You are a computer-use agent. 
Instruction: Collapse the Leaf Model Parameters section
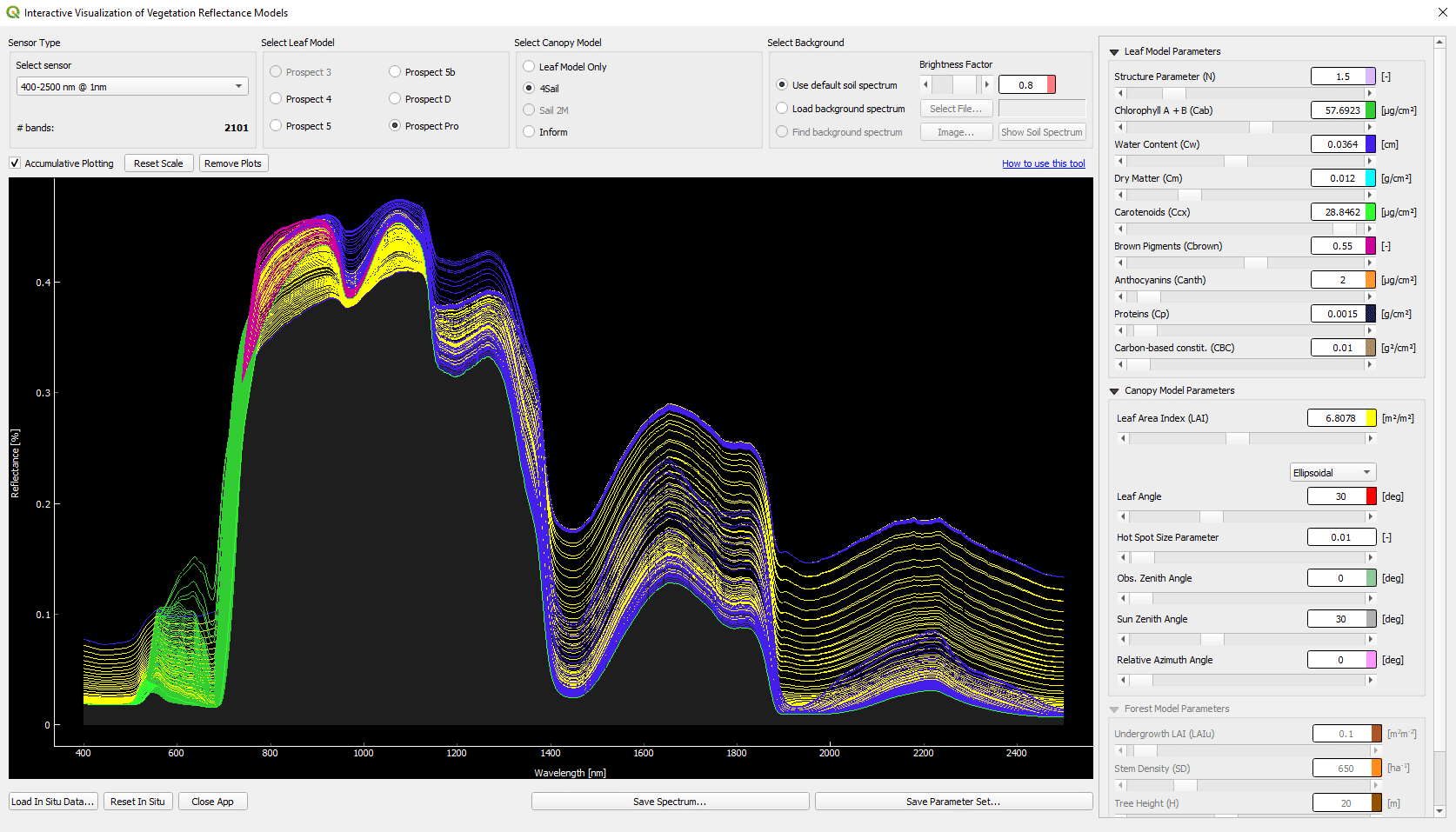(x=1114, y=52)
